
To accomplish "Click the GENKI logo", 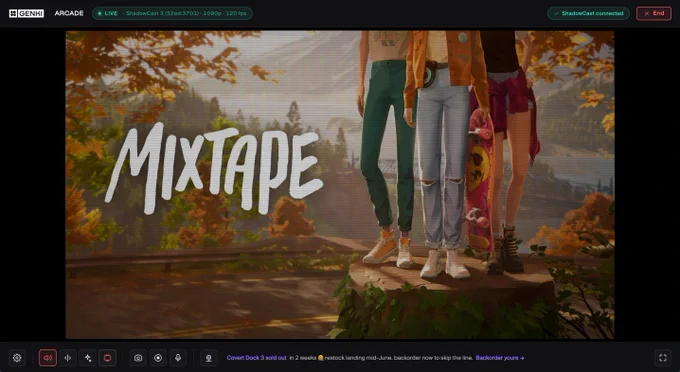I will tap(26, 13).
